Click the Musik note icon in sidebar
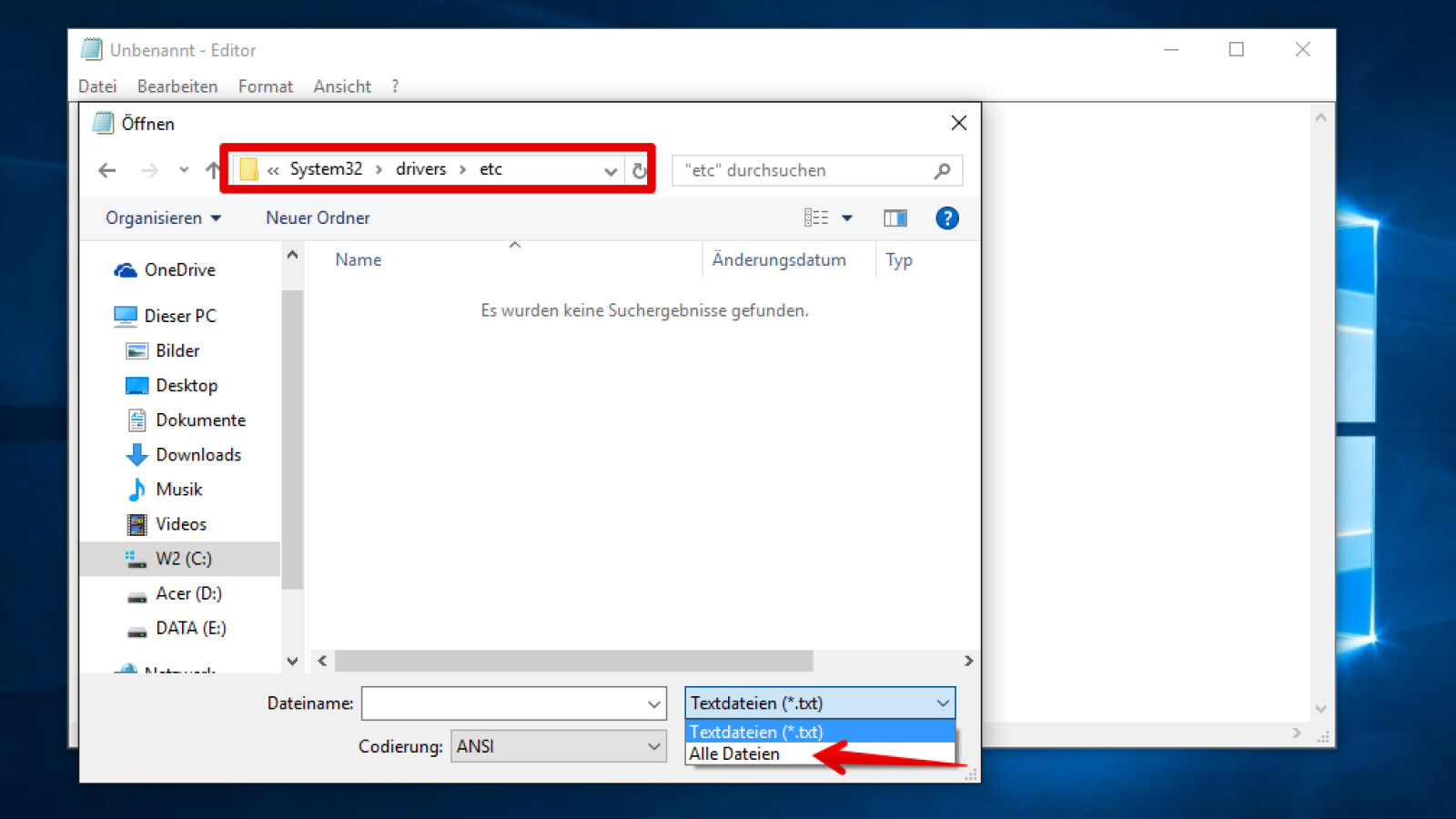 coord(136,489)
